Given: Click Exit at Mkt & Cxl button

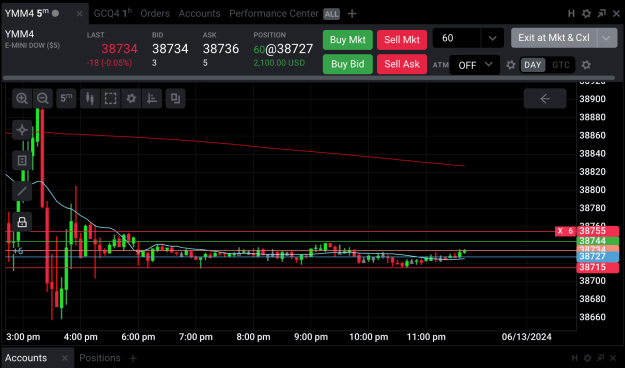Looking at the screenshot, I should pos(554,38).
